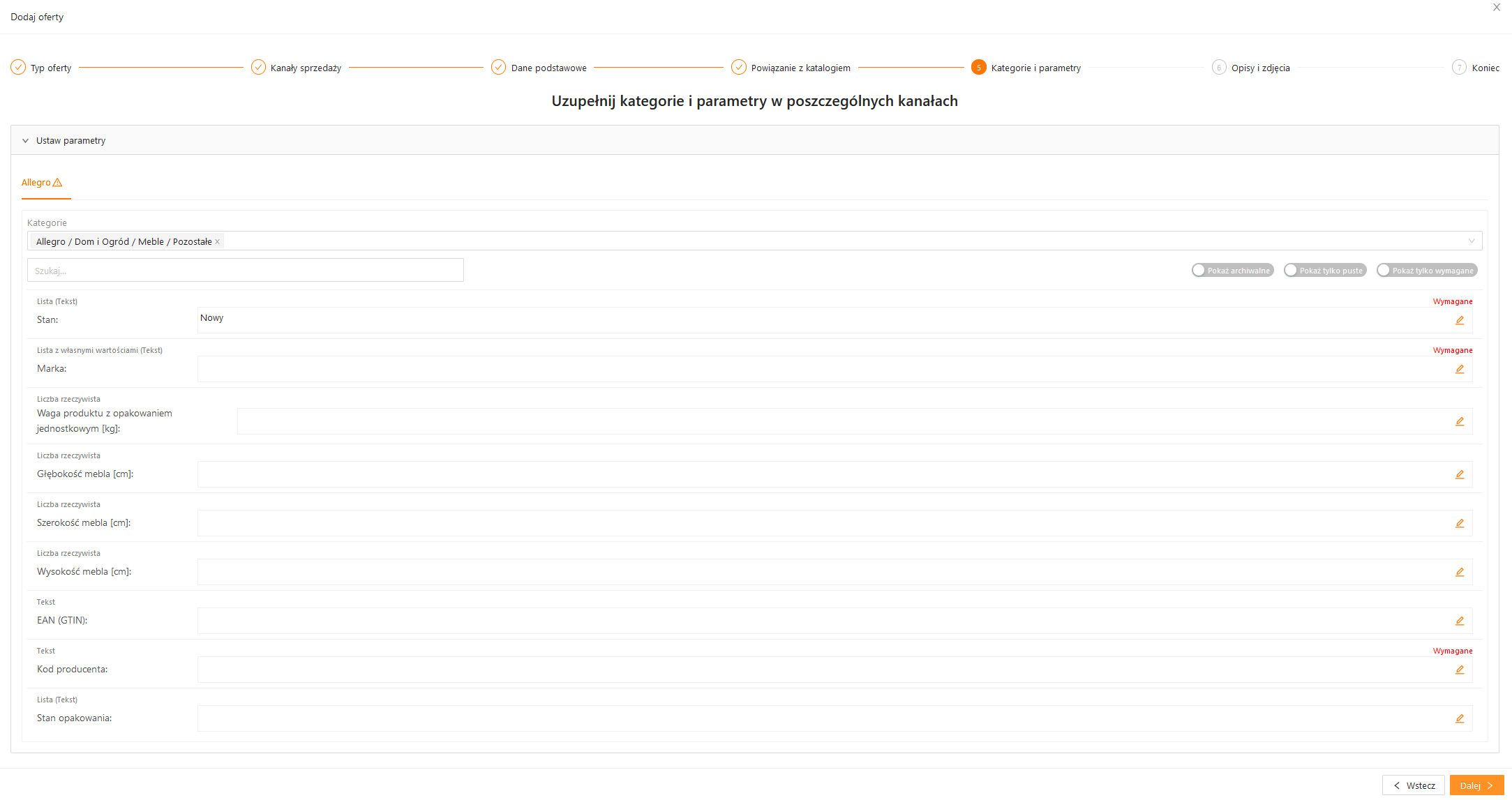Edit Waga produktu z opakowaniem via pencil
The width and height of the screenshot is (1512, 800).
pyautogui.click(x=1459, y=421)
